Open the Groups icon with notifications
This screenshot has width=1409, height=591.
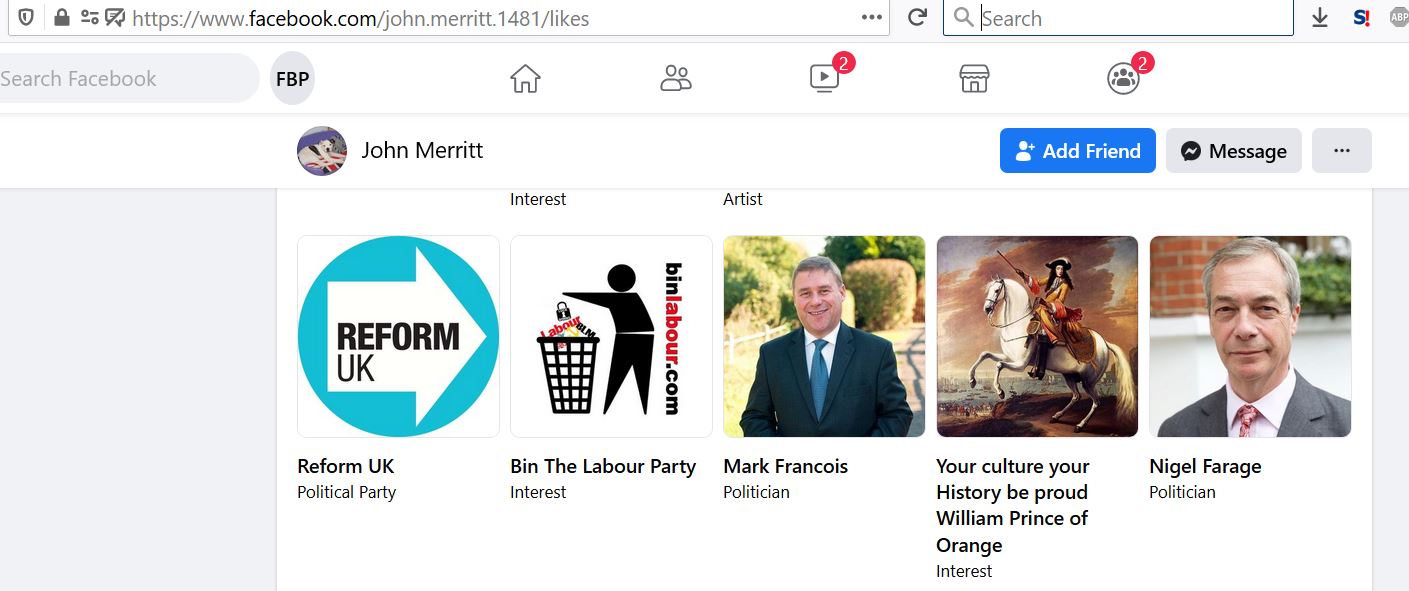(1123, 78)
